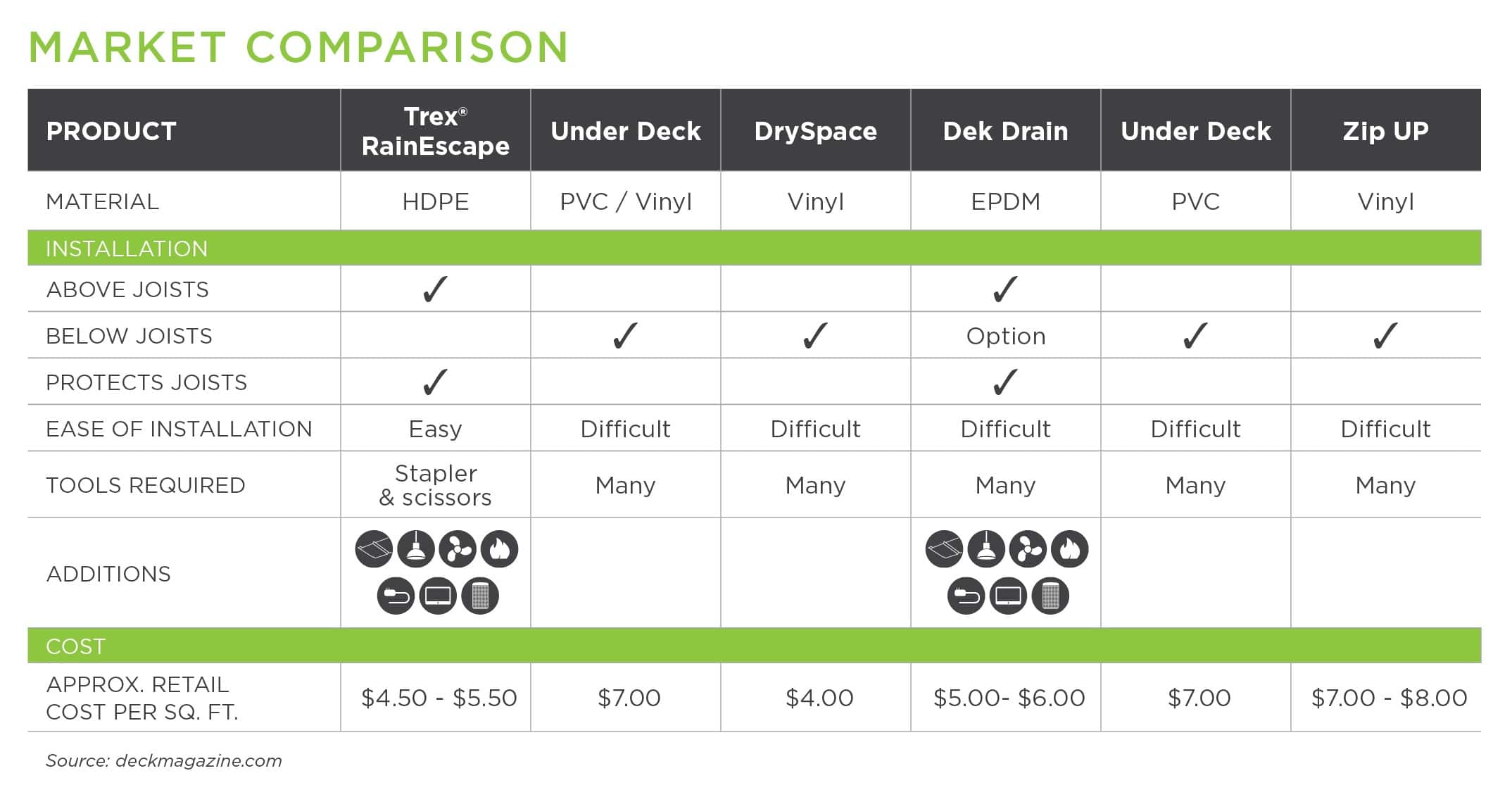Select the ceiling fan icon under Trex RainEscape
This screenshot has height=797, width=1512.
point(458,549)
